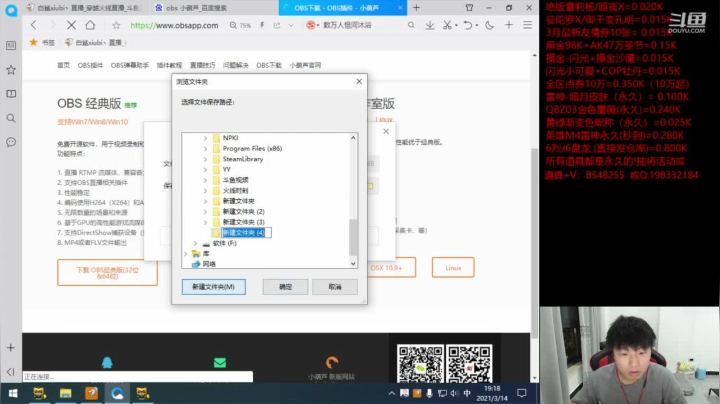Open the 白鲨xiubi bookmark in bookmarks bar
The width and height of the screenshot is (720, 404).
[x=95, y=43]
